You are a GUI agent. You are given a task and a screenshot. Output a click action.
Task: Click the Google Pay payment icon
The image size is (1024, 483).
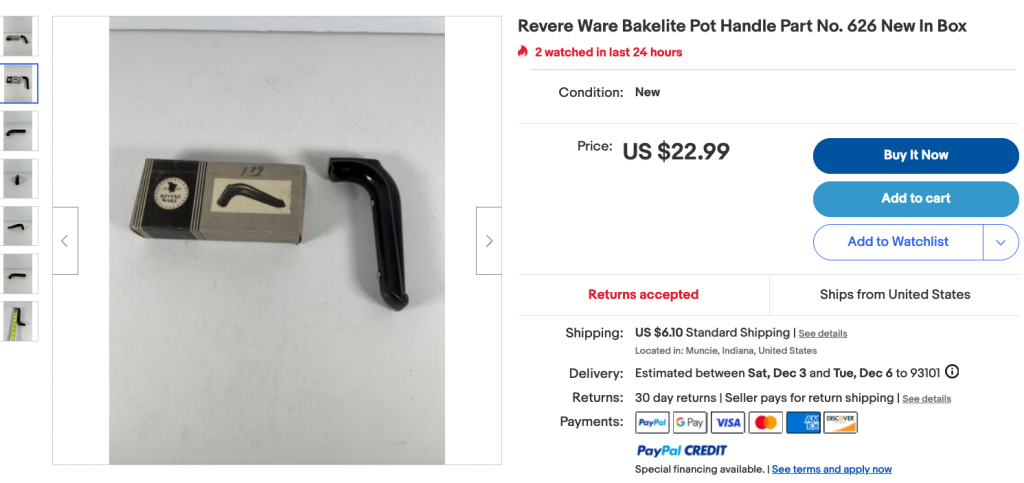[x=690, y=422]
